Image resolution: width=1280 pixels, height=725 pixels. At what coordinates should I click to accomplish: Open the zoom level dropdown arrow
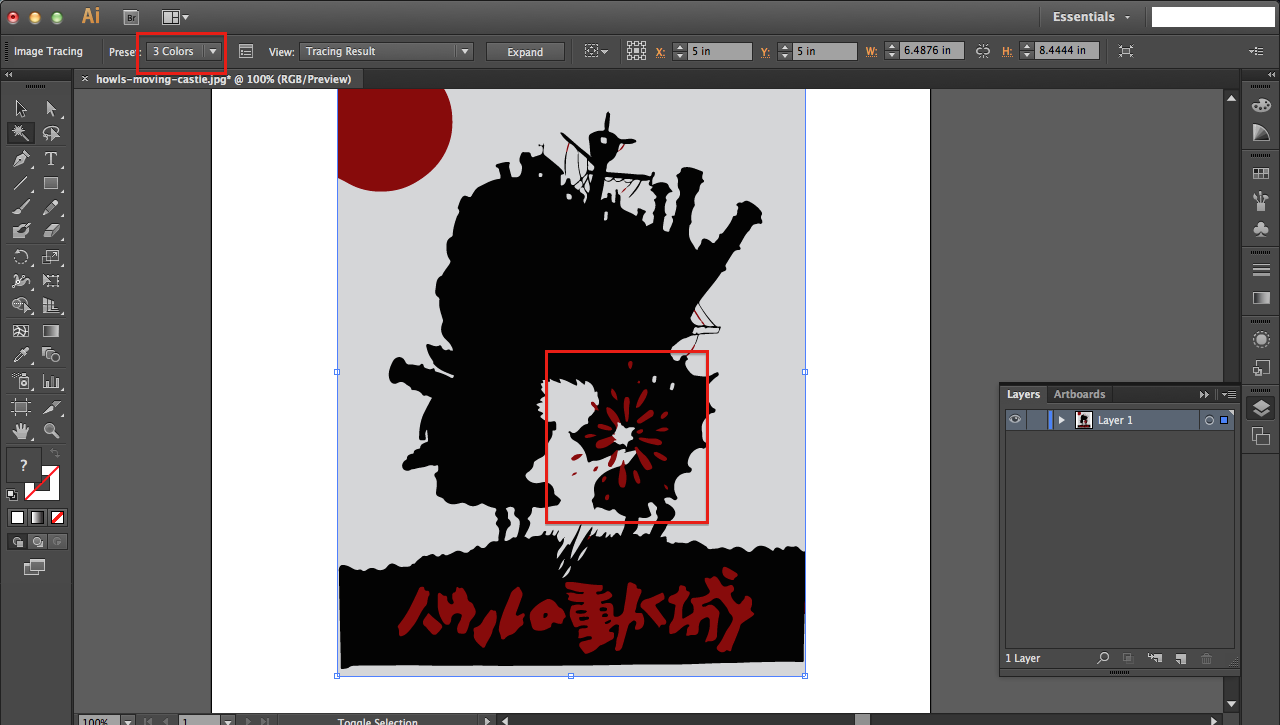tap(127, 720)
